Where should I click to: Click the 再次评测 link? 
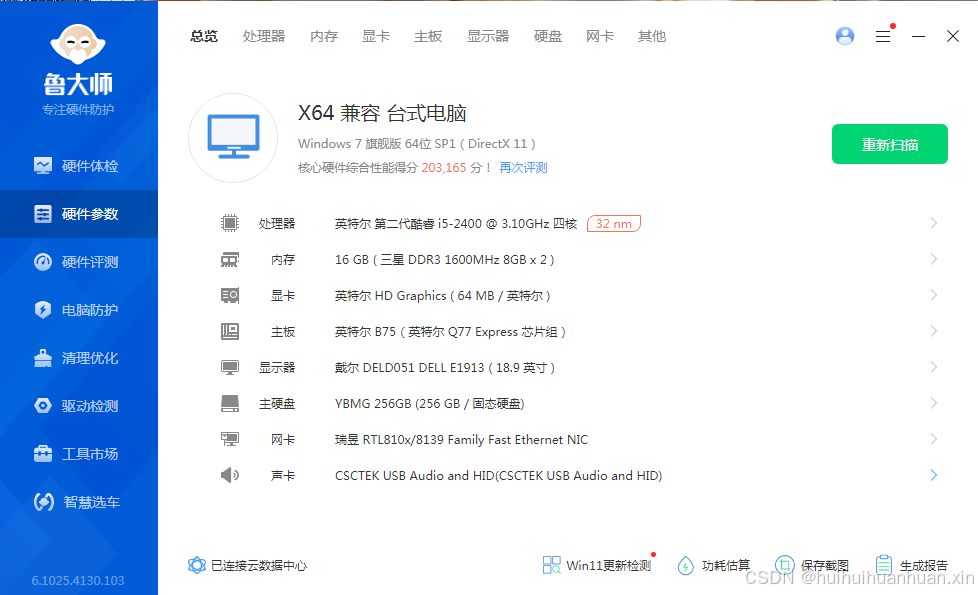pos(523,168)
